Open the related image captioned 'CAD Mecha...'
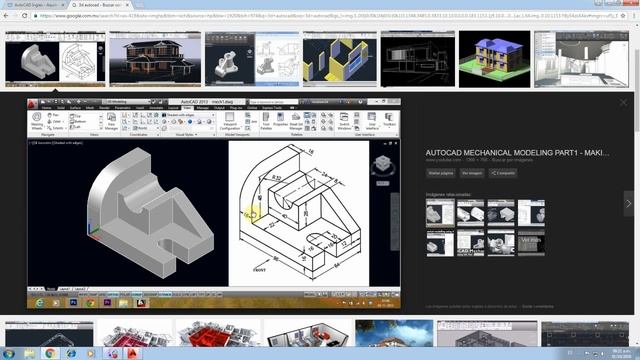 [x=471, y=243]
